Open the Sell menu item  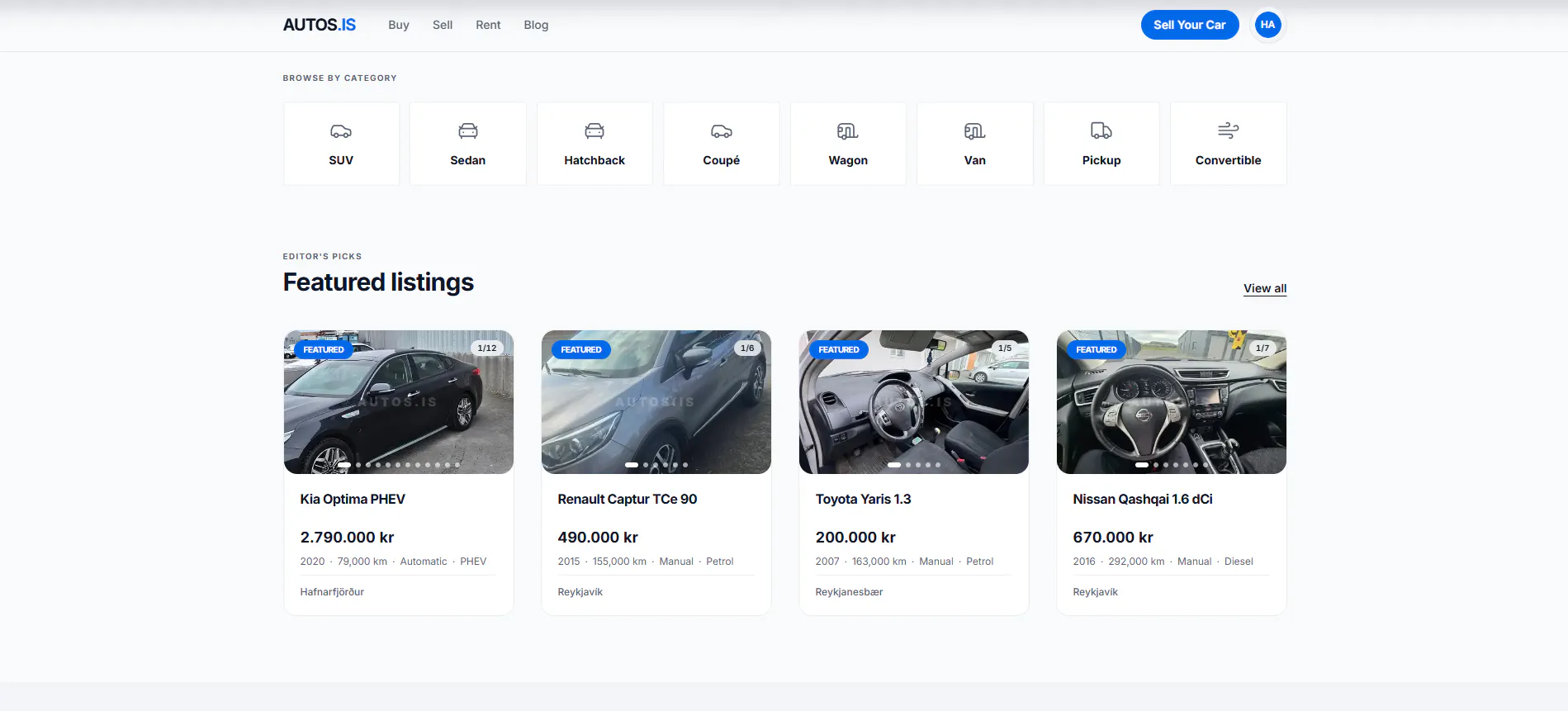(x=443, y=25)
